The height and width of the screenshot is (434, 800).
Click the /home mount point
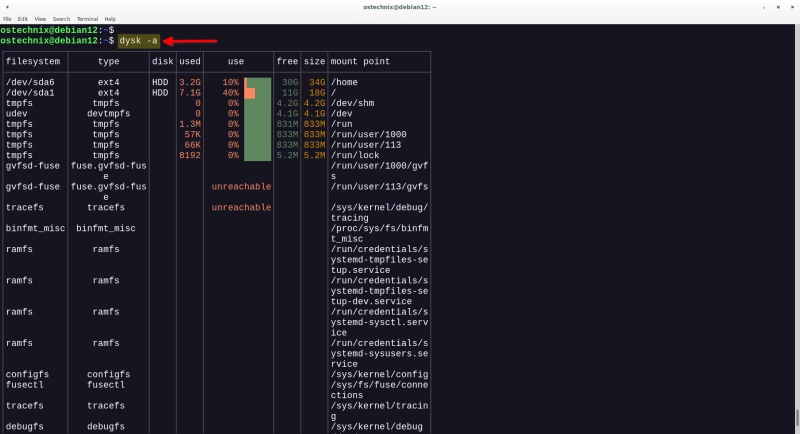[344, 82]
